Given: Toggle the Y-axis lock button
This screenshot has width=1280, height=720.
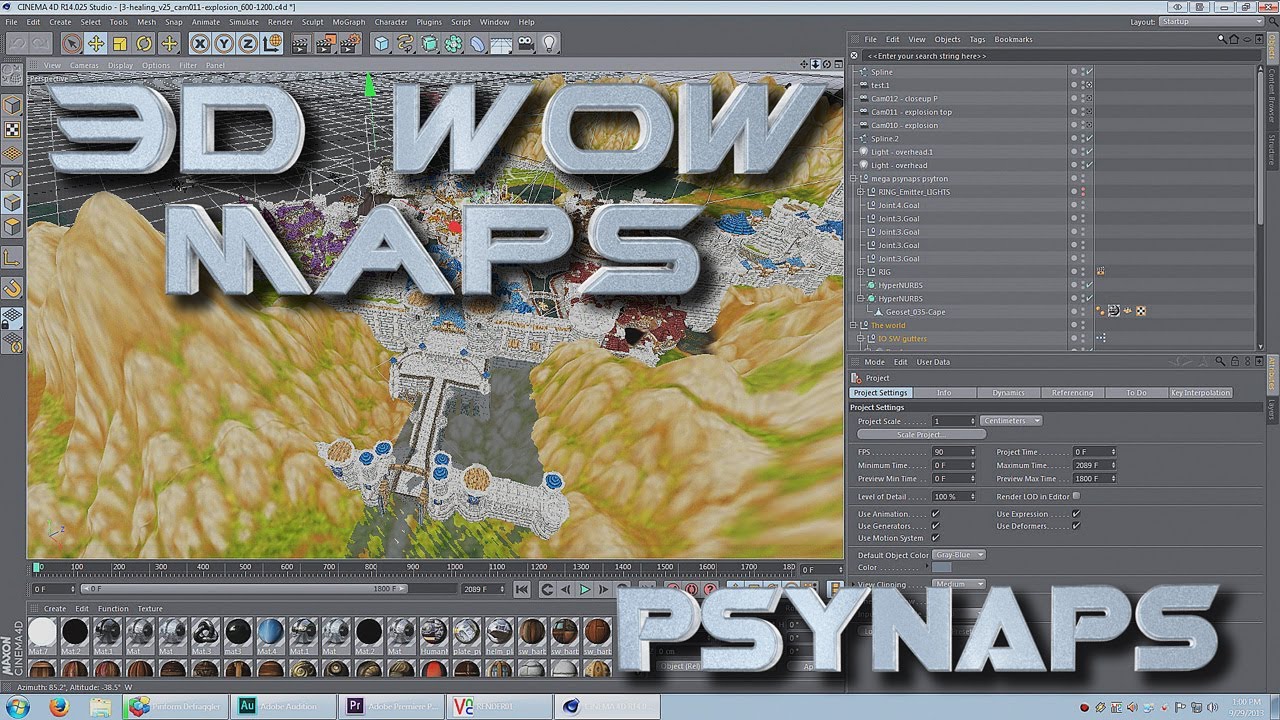Looking at the screenshot, I should [224, 43].
